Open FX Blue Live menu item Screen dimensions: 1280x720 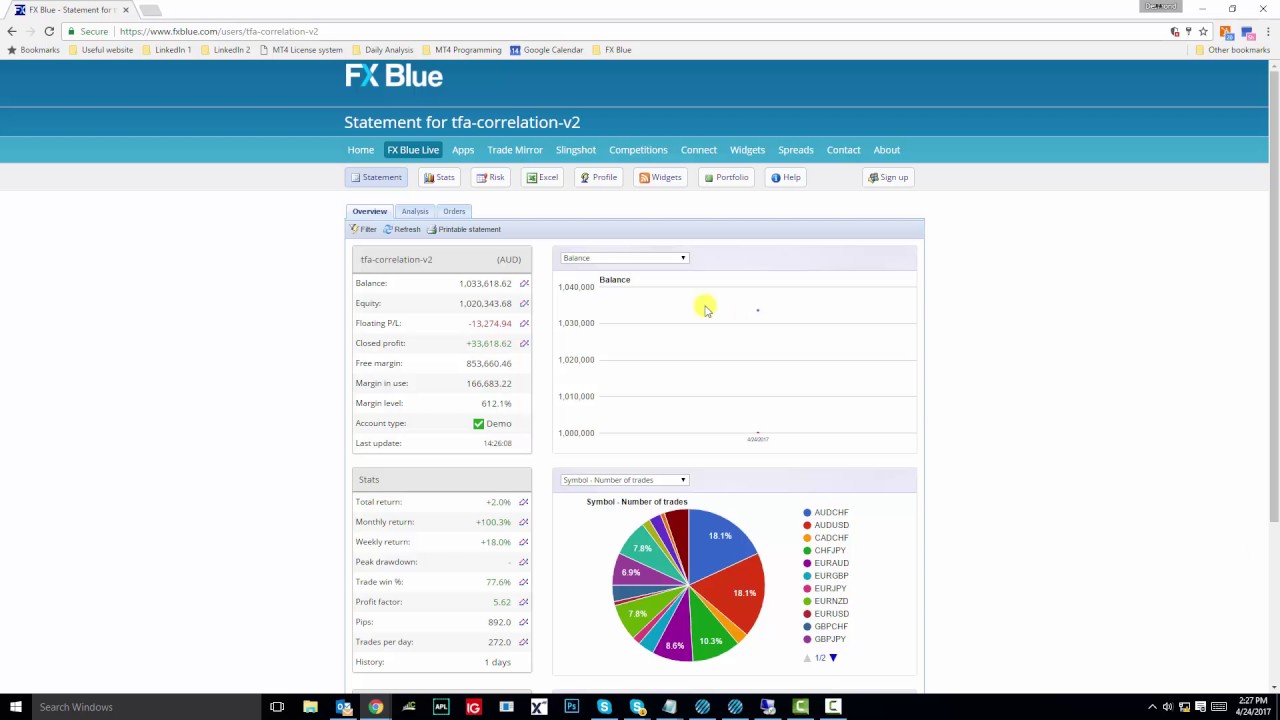[x=413, y=150]
